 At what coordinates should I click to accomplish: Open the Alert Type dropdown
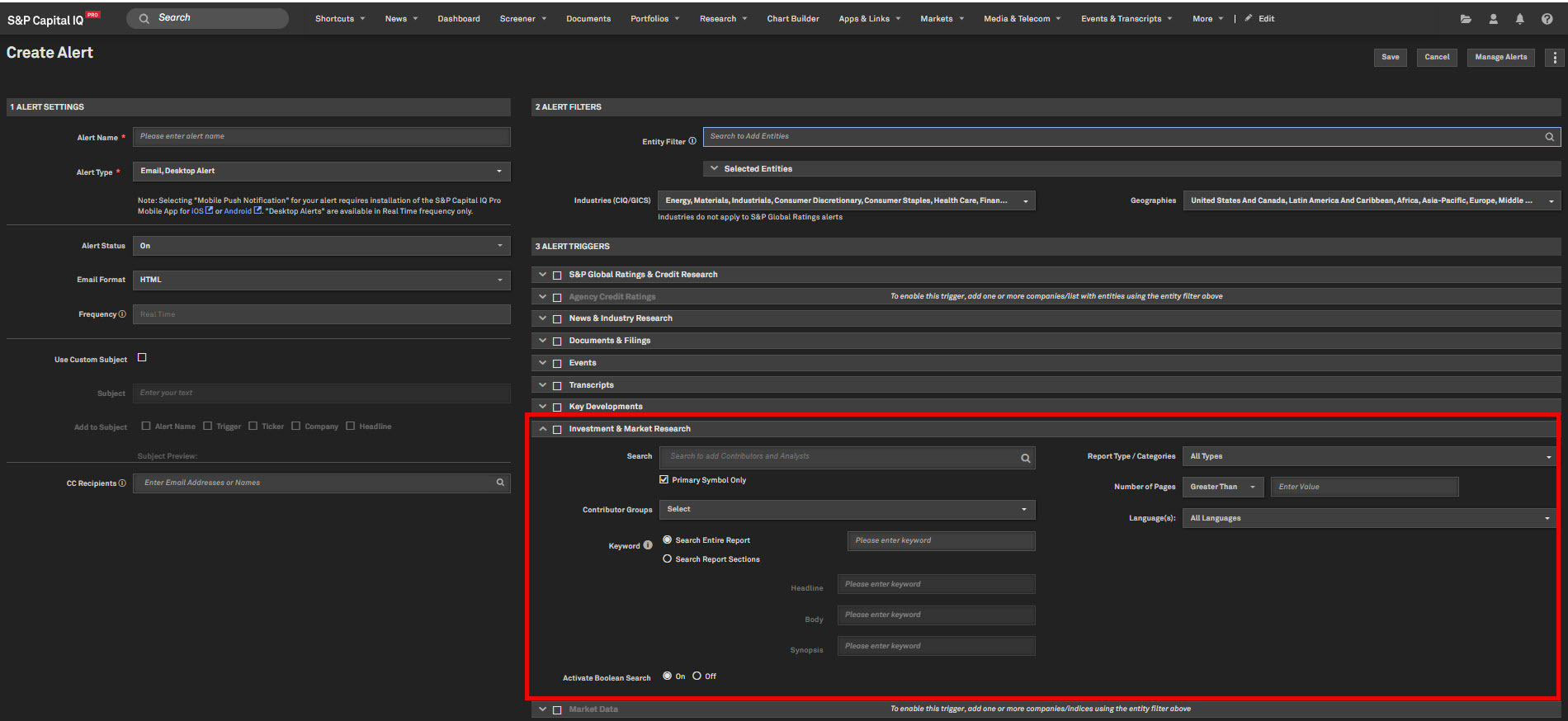click(321, 172)
